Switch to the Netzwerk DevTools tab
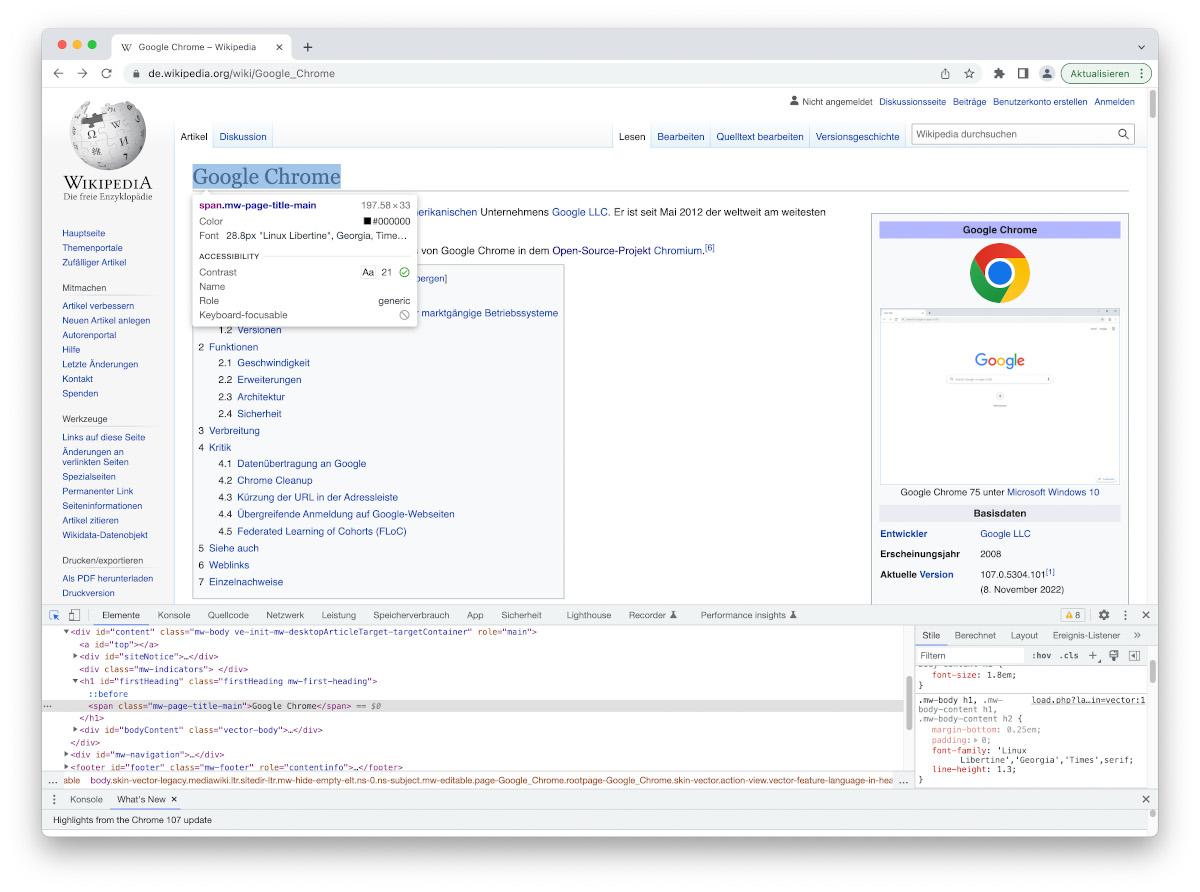This screenshot has height=892, width=1200. click(x=285, y=615)
